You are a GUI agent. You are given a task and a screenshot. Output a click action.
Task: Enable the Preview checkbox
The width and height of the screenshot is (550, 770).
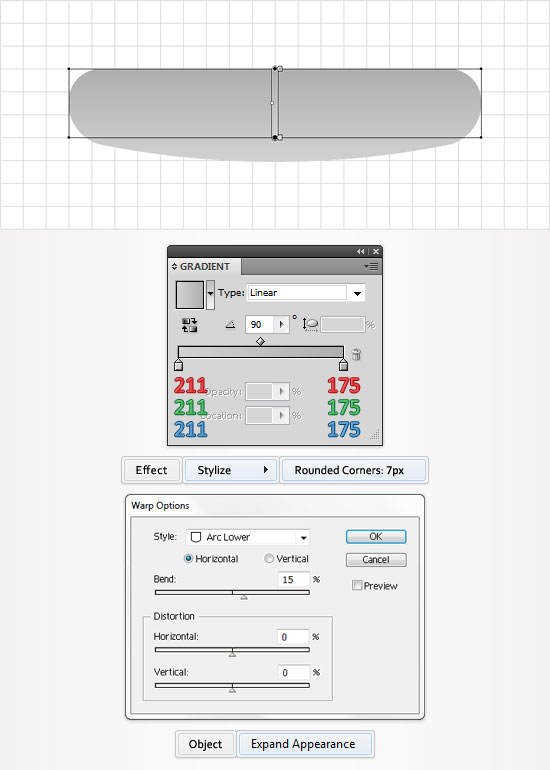(x=357, y=585)
